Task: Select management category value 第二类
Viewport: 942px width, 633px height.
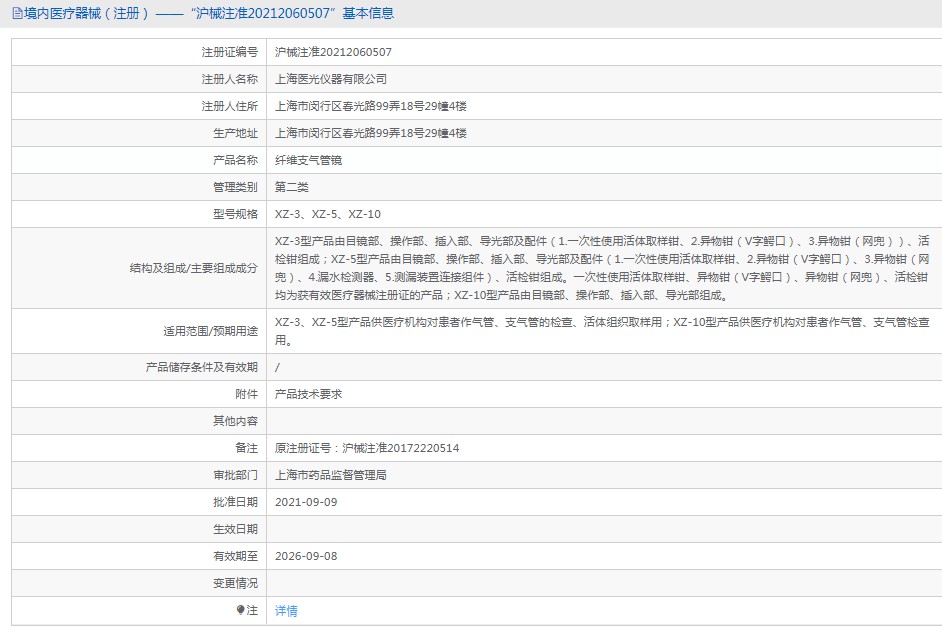Action: pos(291,187)
